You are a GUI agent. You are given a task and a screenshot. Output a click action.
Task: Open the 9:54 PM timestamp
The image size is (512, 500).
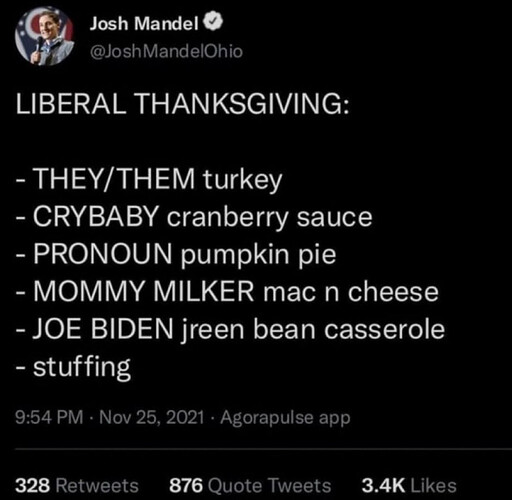[x=49, y=417]
